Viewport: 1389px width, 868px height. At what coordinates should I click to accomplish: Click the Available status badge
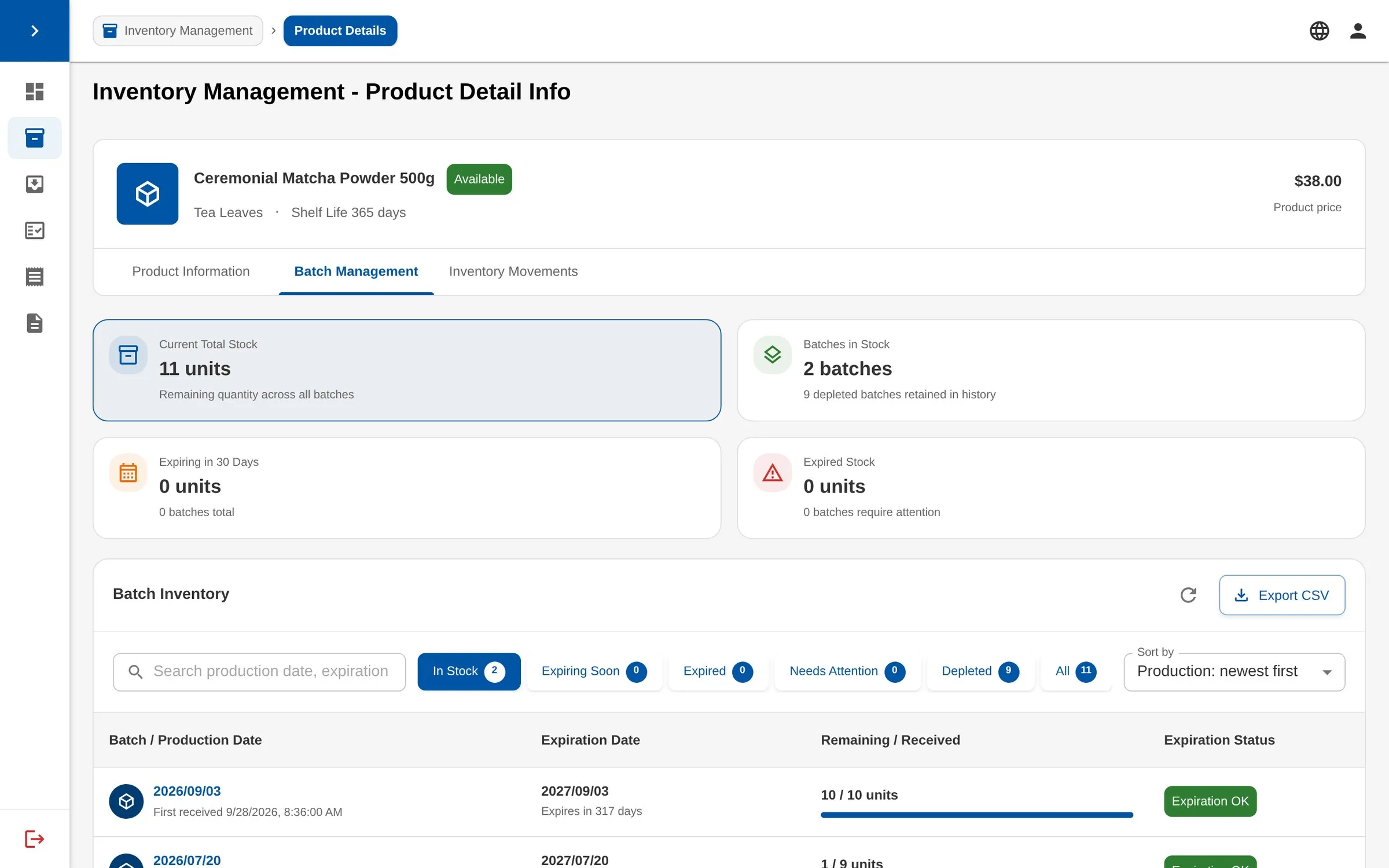point(479,179)
